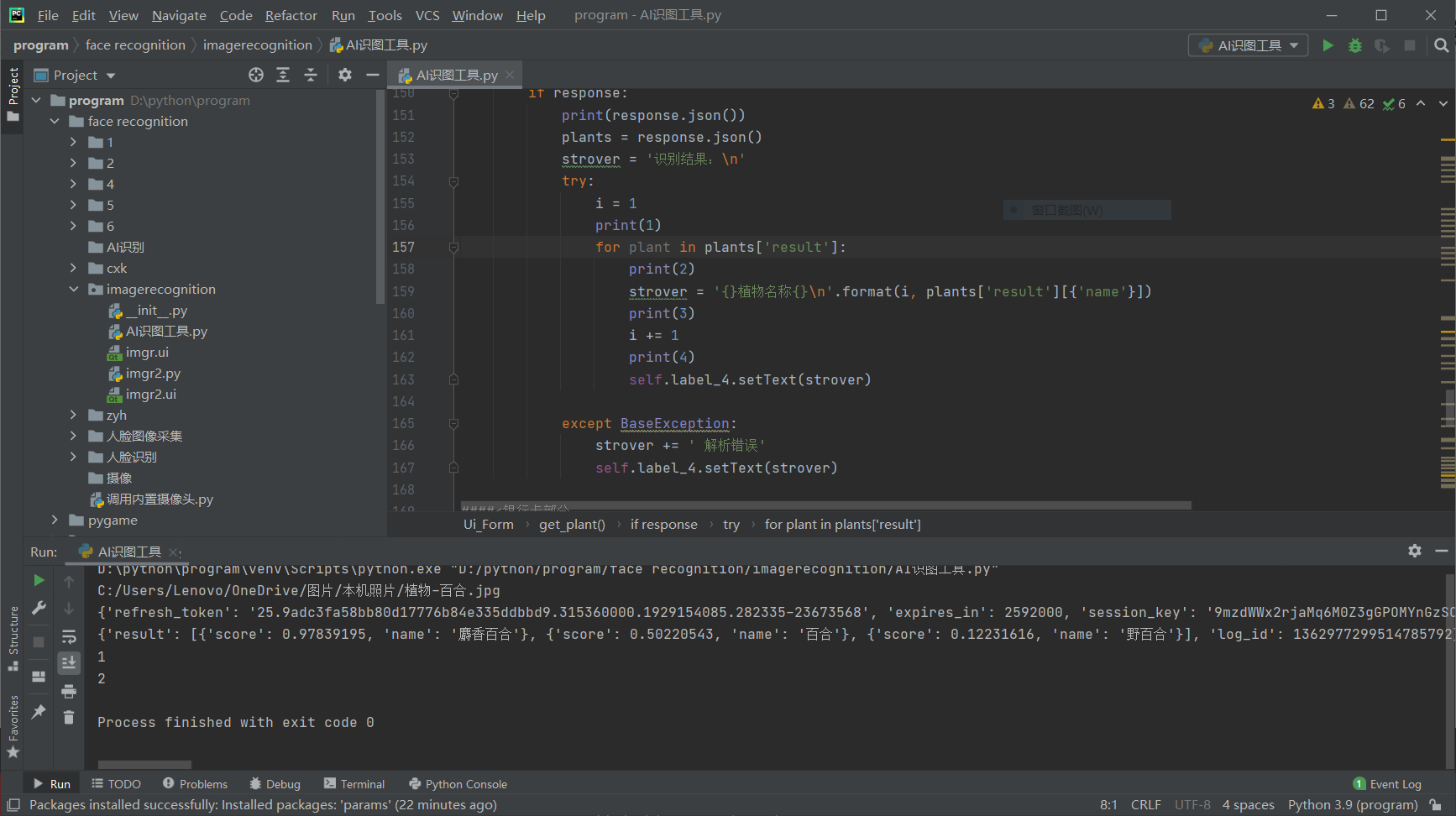Collapse the face recognition folder
This screenshot has width=1456, height=816.
55,121
